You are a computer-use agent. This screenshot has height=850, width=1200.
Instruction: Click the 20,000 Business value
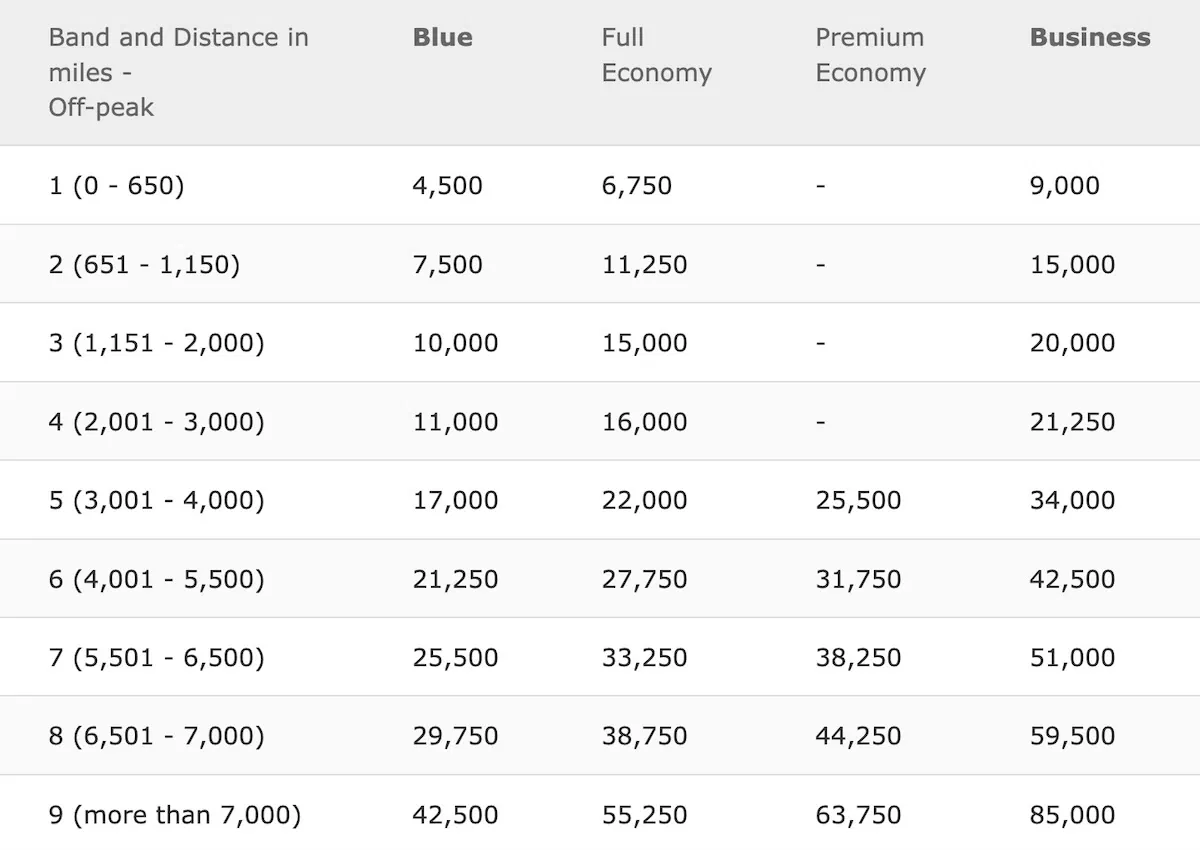(x=1072, y=343)
